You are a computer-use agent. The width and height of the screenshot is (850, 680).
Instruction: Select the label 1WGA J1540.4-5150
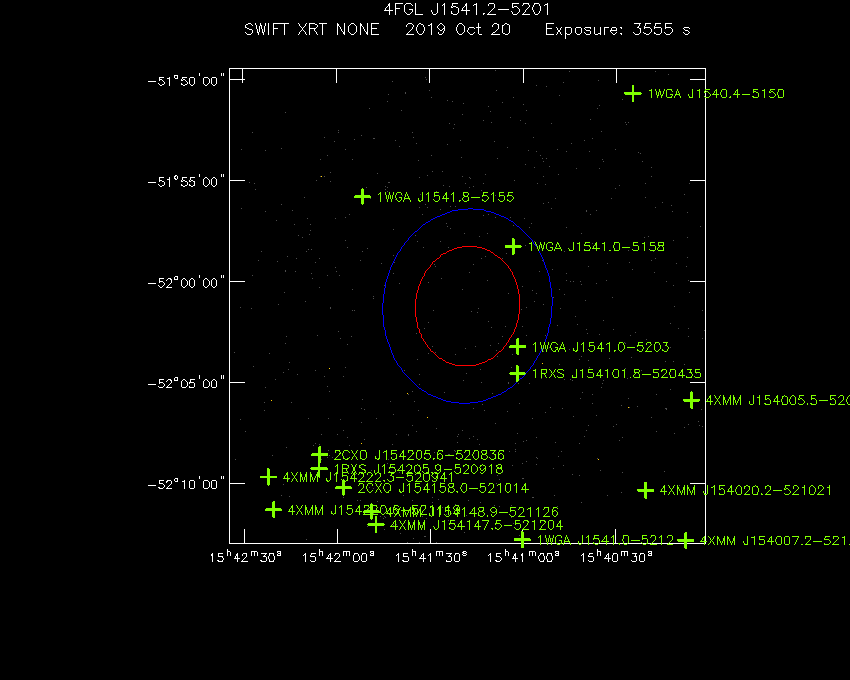tap(716, 94)
